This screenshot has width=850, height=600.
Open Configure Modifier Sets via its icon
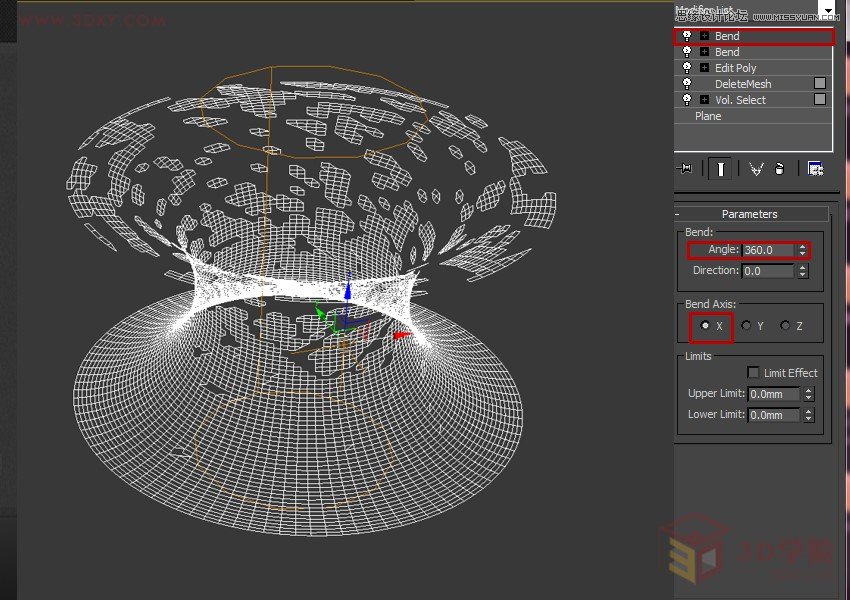(x=815, y=168)
